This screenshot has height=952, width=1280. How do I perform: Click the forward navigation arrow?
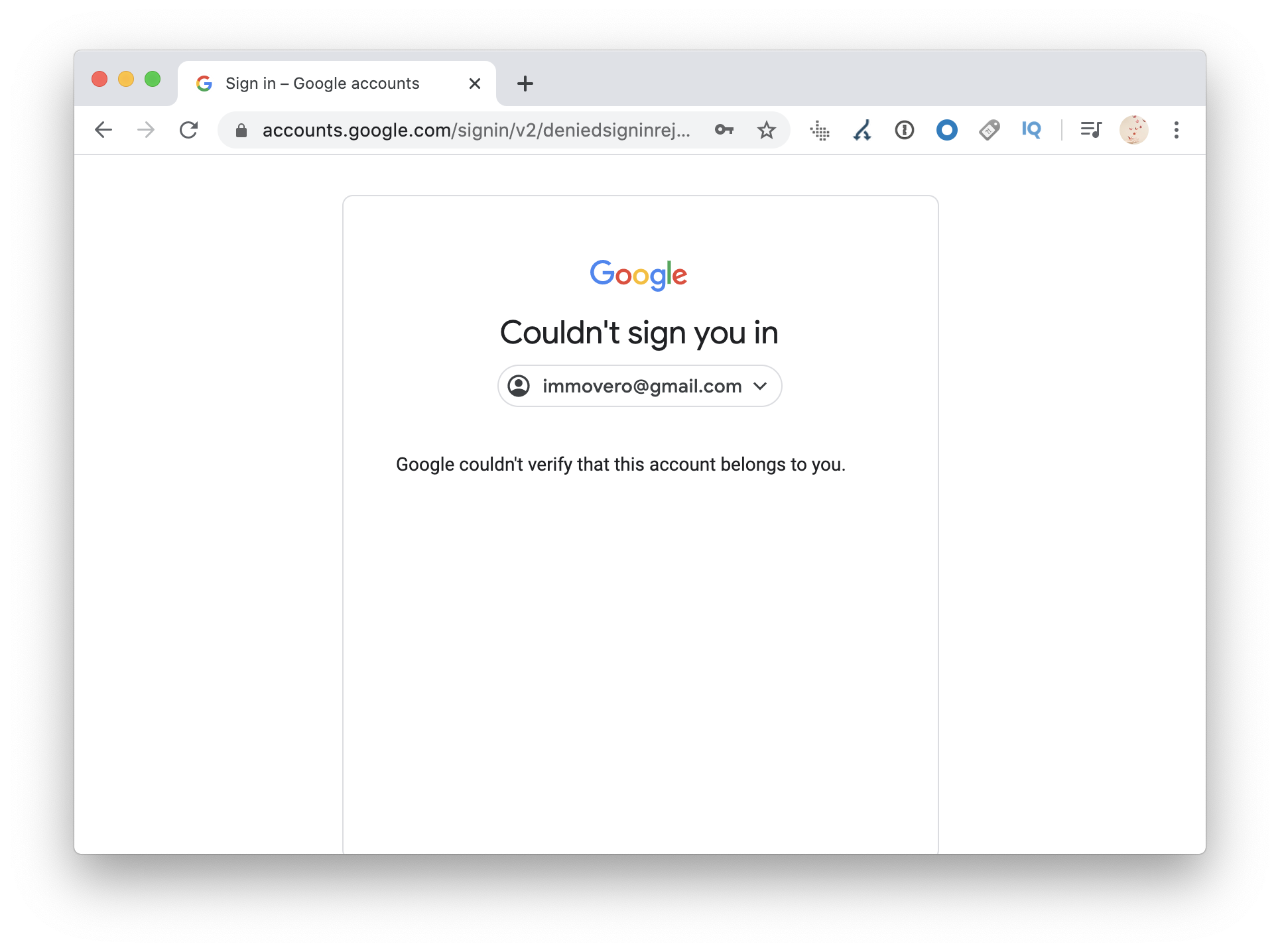[145, 129]
